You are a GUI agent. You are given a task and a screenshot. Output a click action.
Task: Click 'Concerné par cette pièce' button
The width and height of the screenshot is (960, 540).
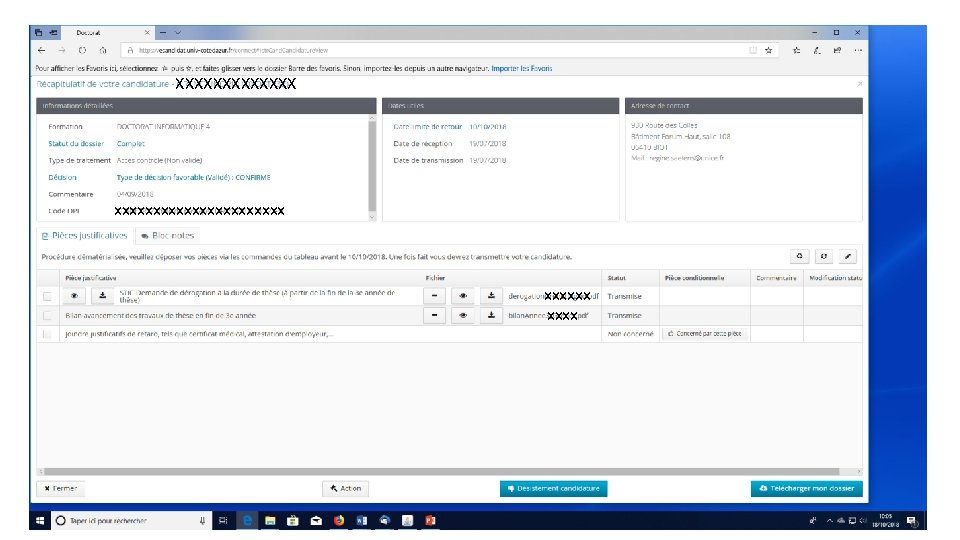pyautogui.click(x=704, y=334)
